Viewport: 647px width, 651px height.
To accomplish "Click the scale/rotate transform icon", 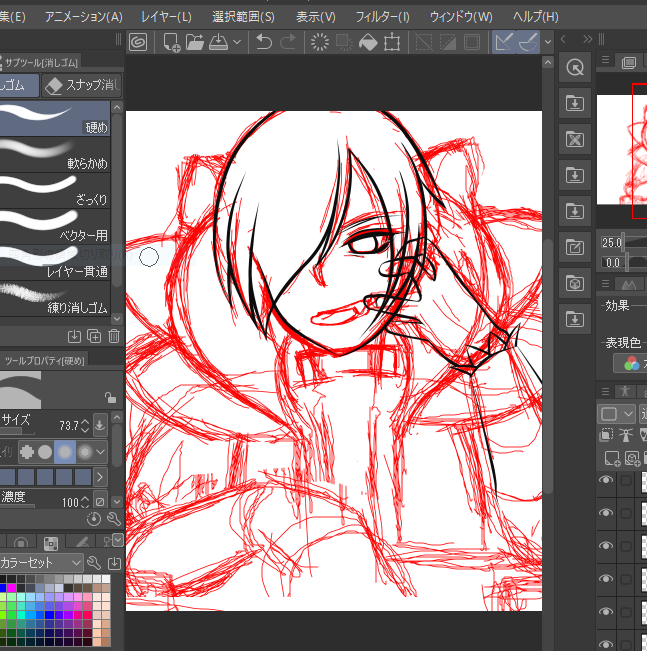I will pos(392,42).
